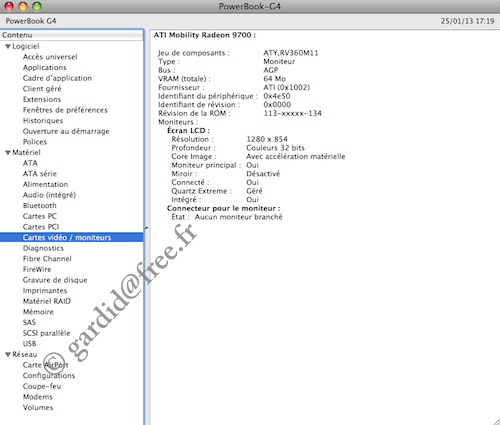Screen dimensions: 500x425
Task: Select SAS in the sidebar
Action: (29, 323)
